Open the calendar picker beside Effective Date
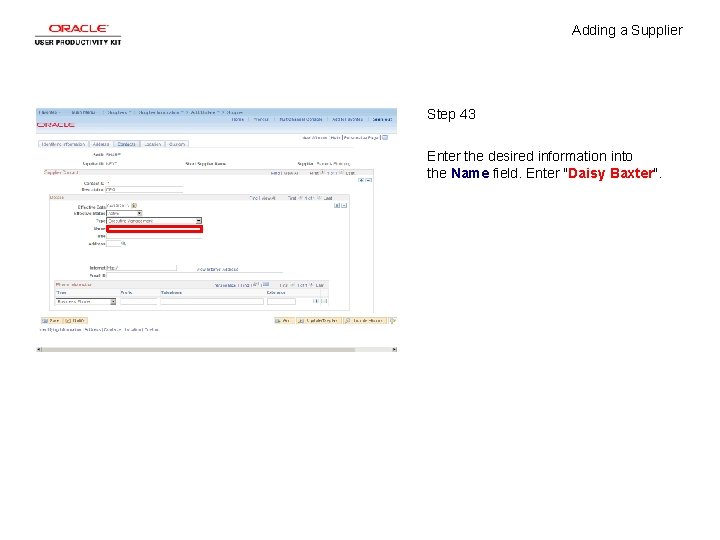720x540 pixels. tap(134, 205)
